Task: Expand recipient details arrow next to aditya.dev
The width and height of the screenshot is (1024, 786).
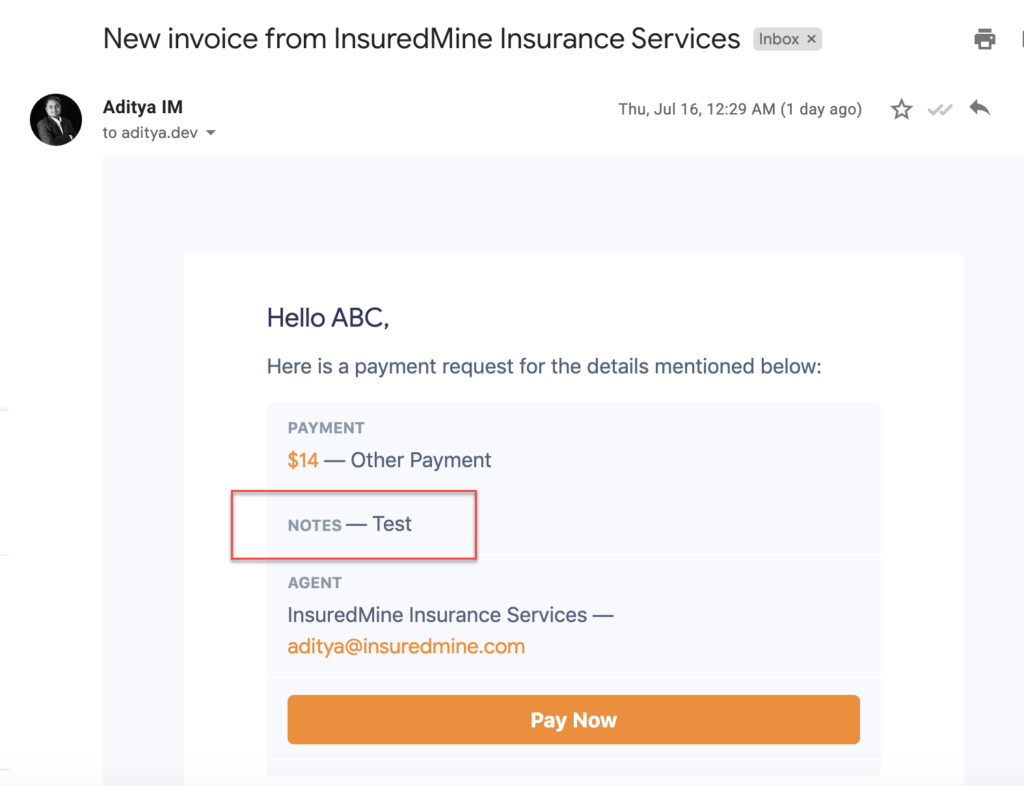Action: click(211, 133)
